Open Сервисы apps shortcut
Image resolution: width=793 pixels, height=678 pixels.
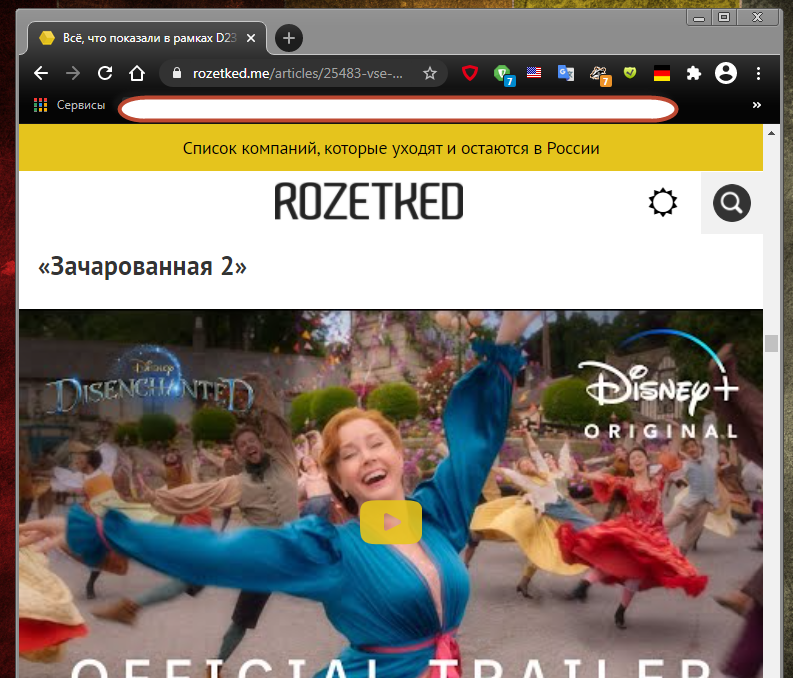tap(69, 105)
